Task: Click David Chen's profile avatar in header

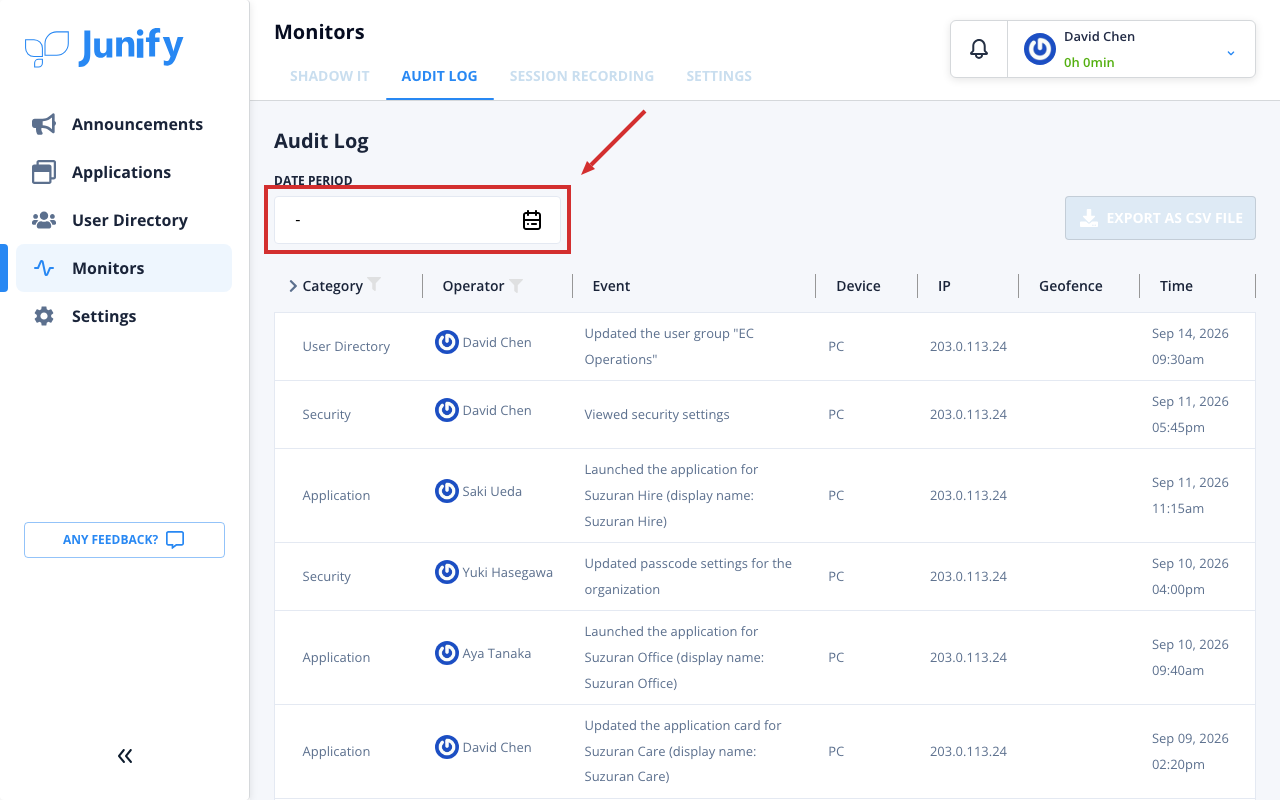Action: click(1040, 49)
